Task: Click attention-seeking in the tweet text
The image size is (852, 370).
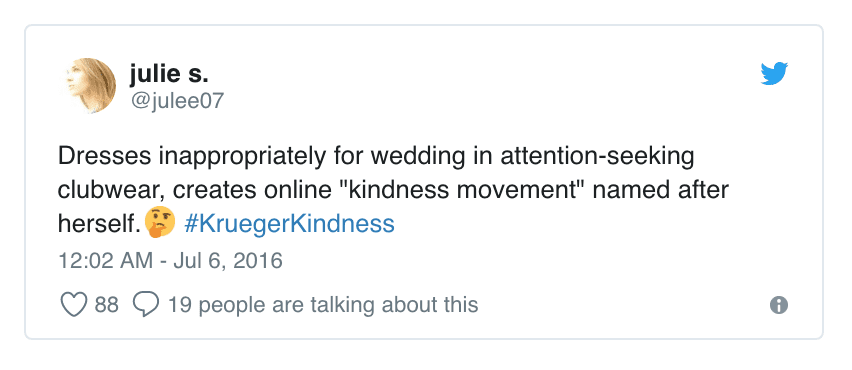Action: 597,157
